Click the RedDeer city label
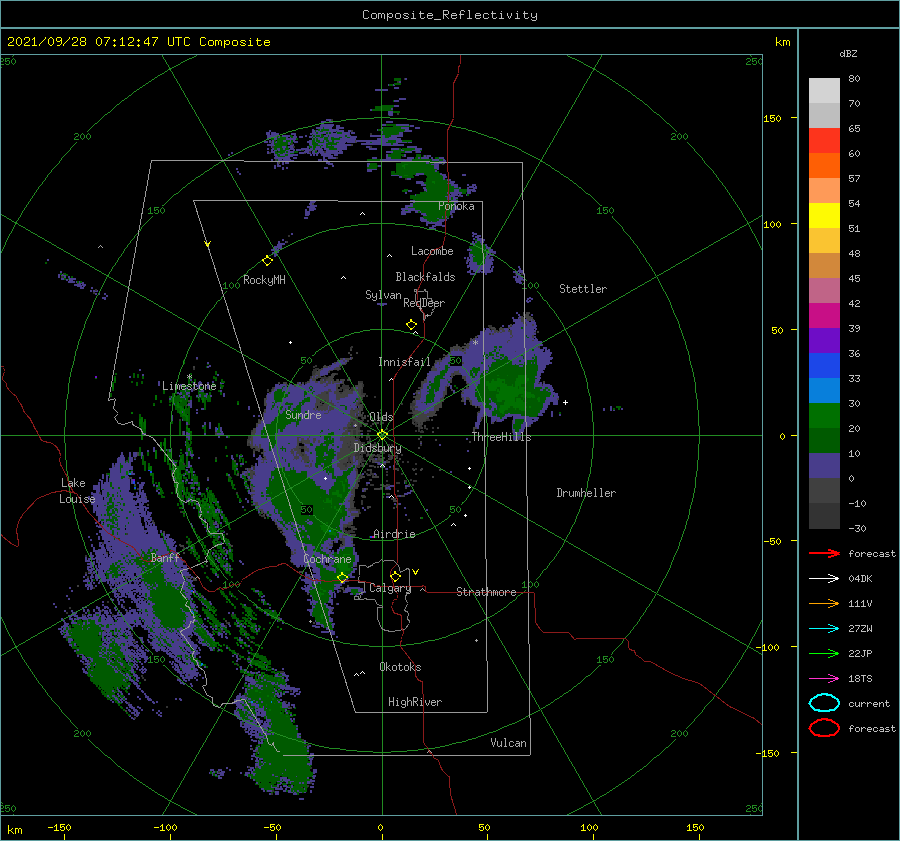The width and height of the screenshot is (900, 841). click(424, 303)
